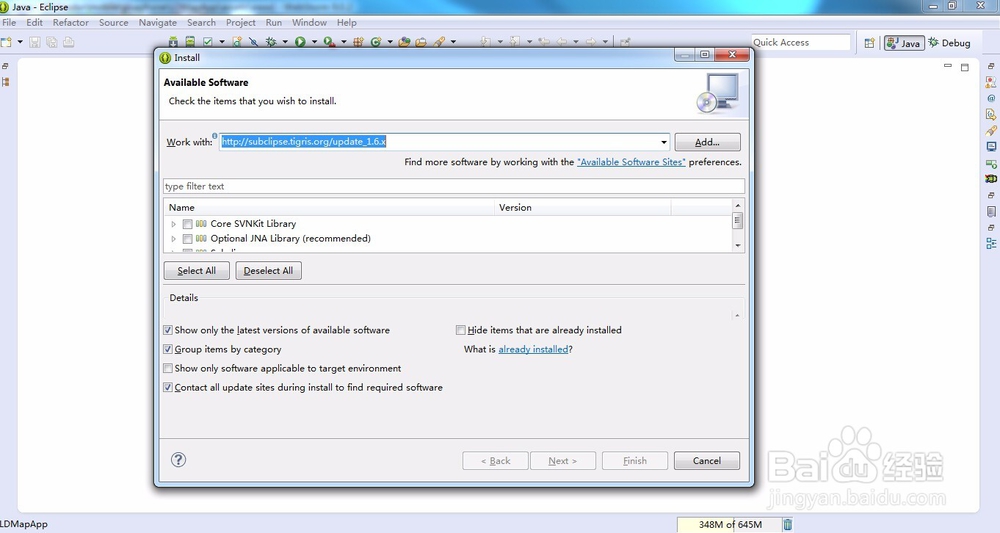This screenshot has width=1000, height=533.
Task: Open the Android Virtual Device Manager icon
Action: click(190, 42)
